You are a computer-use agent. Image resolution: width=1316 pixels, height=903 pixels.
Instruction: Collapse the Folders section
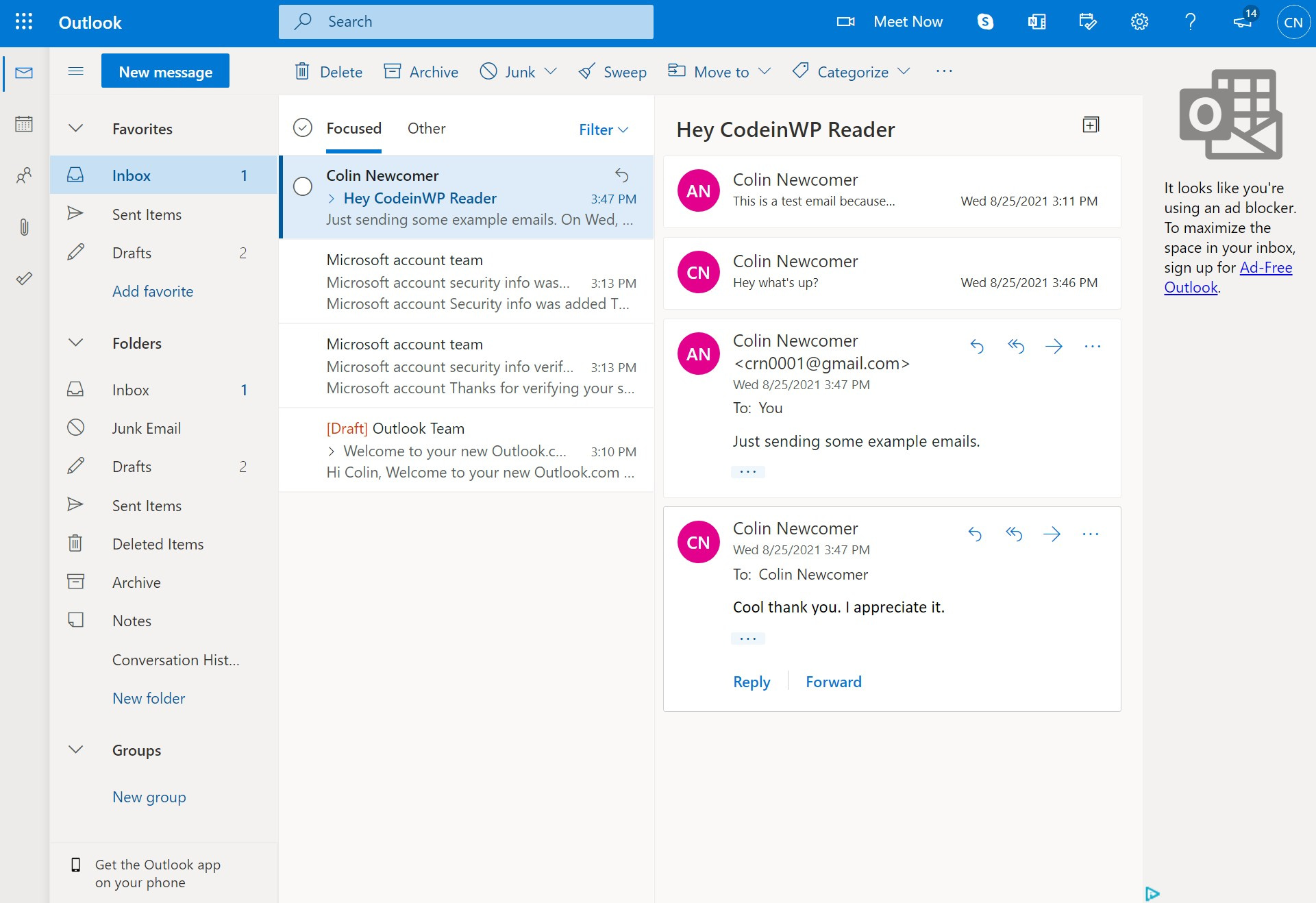(x=75, y=343)
